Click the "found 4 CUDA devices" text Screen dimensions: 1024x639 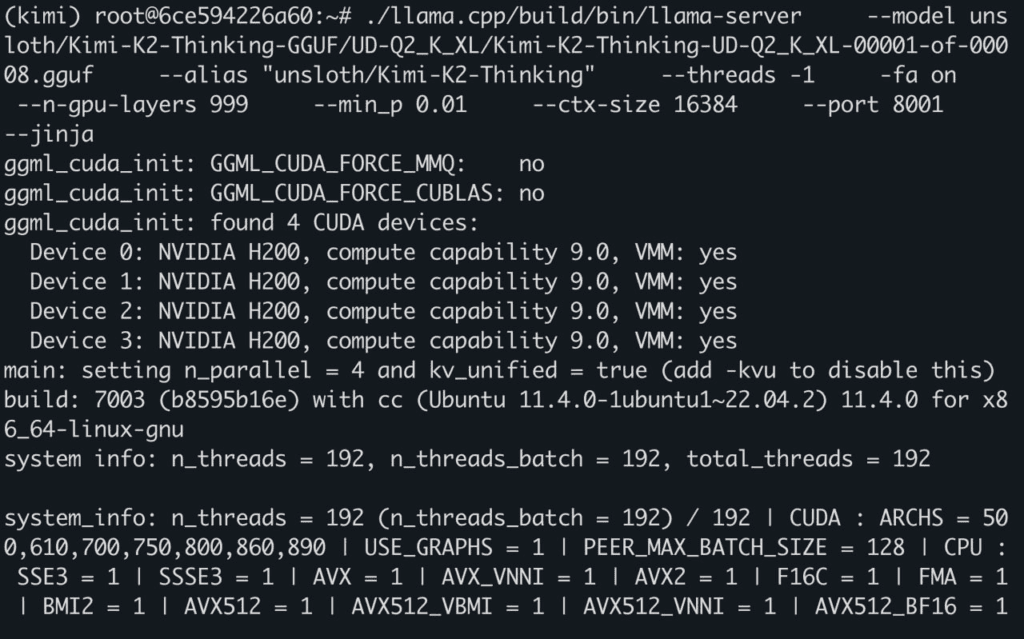tap(344, 222)
